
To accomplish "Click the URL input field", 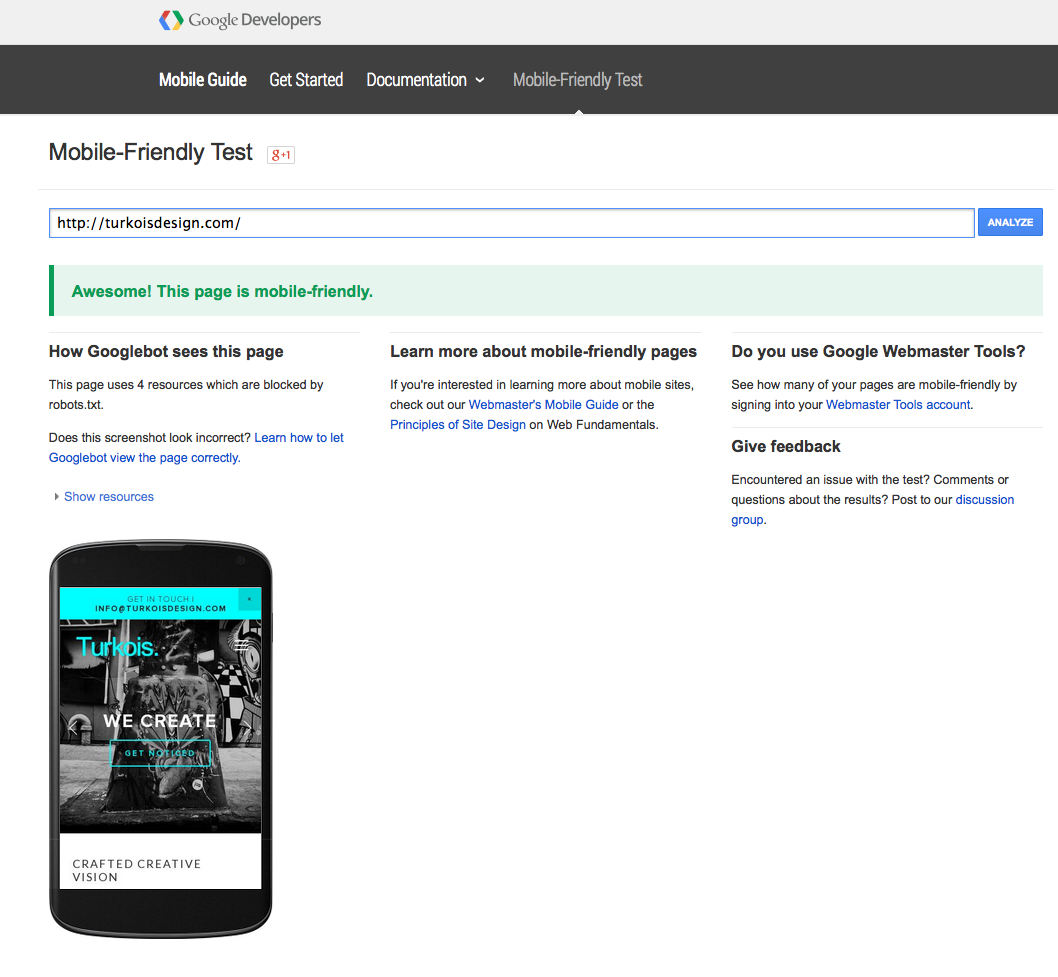I will coord(511,223).
